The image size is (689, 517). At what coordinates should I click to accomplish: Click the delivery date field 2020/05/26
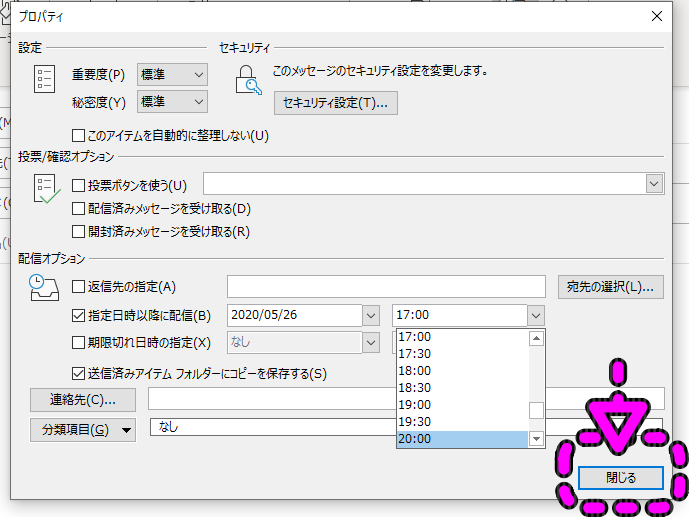[295, 315]
